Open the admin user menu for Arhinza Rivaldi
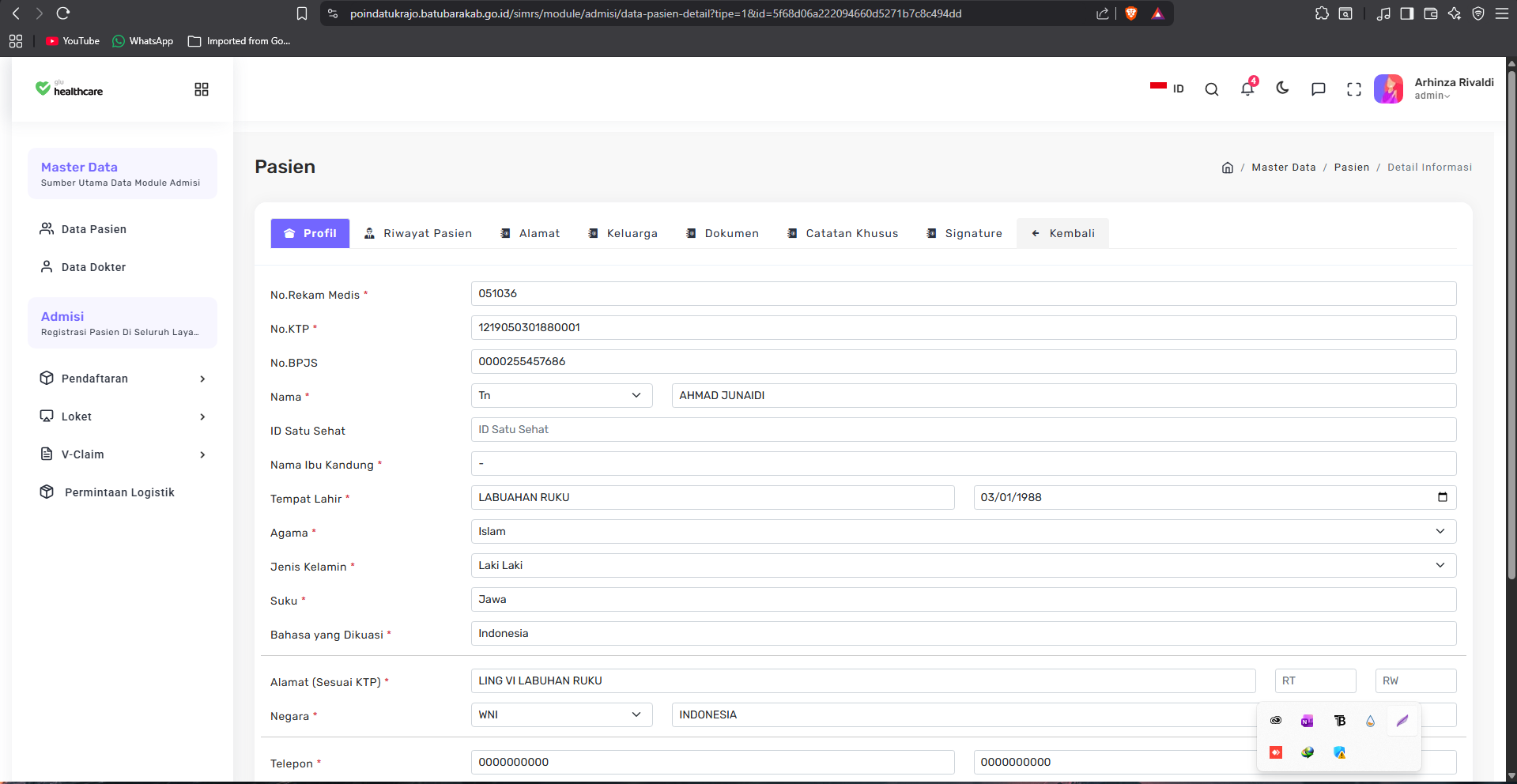This screenshot has width=1517, height=784. click(x=1434, y=89)
